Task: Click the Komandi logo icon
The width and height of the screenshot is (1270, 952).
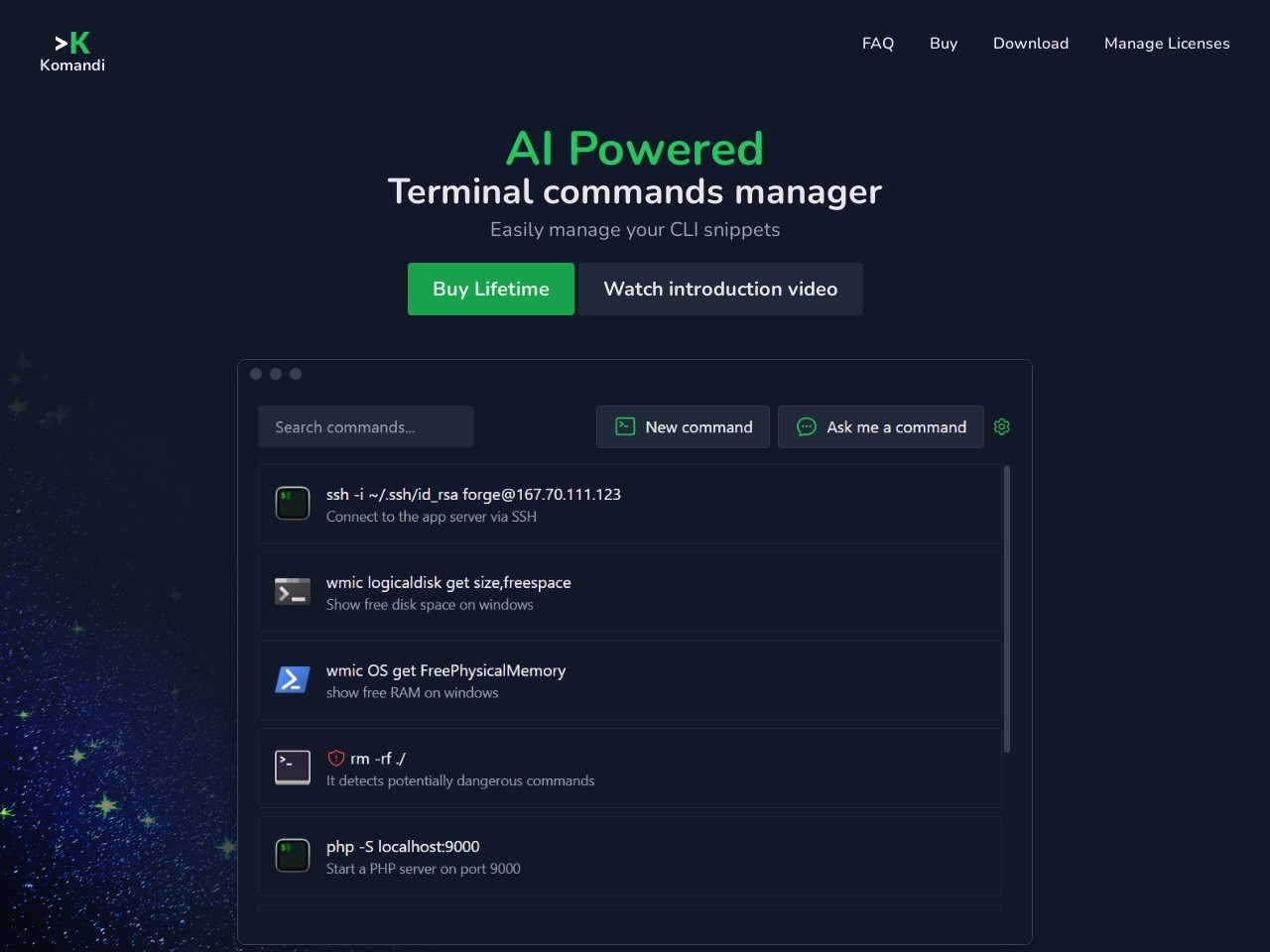Action: coord(72,43)
